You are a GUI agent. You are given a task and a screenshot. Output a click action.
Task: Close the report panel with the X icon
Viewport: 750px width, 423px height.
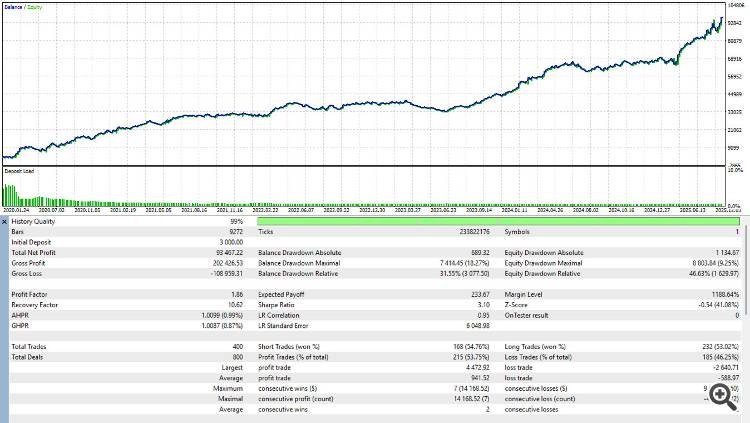[4, 222]
